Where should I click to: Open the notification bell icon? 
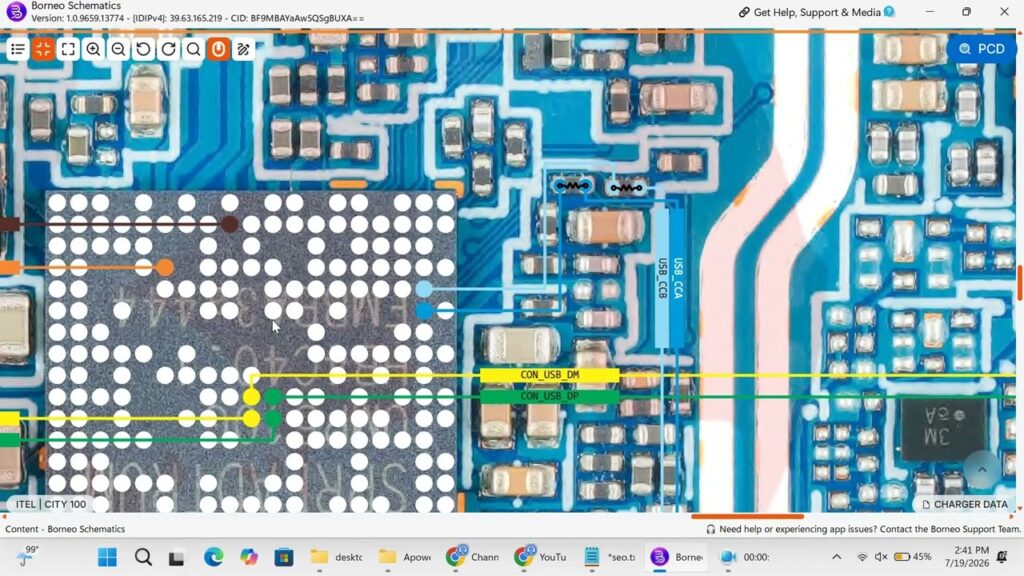[1002, 557]
